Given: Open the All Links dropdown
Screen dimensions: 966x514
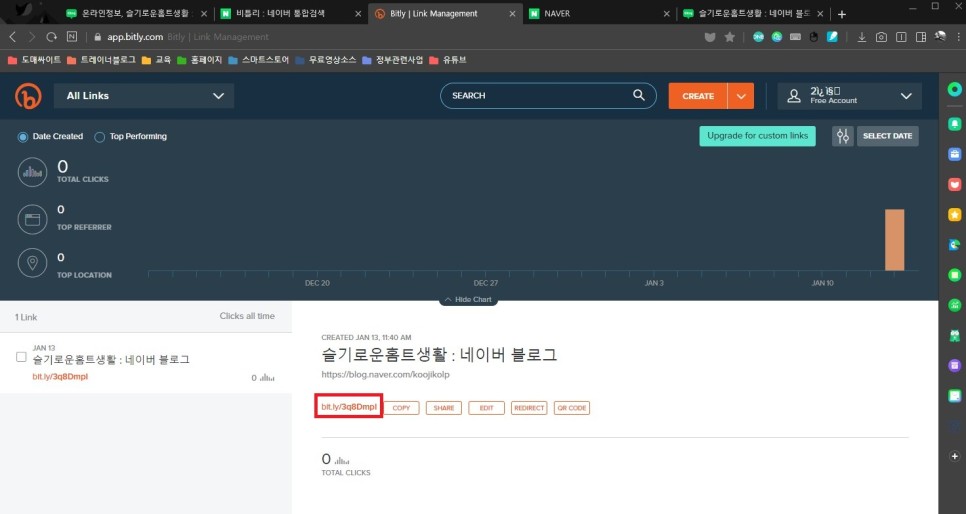Looking at the screenshot, I should pos(144,96).
